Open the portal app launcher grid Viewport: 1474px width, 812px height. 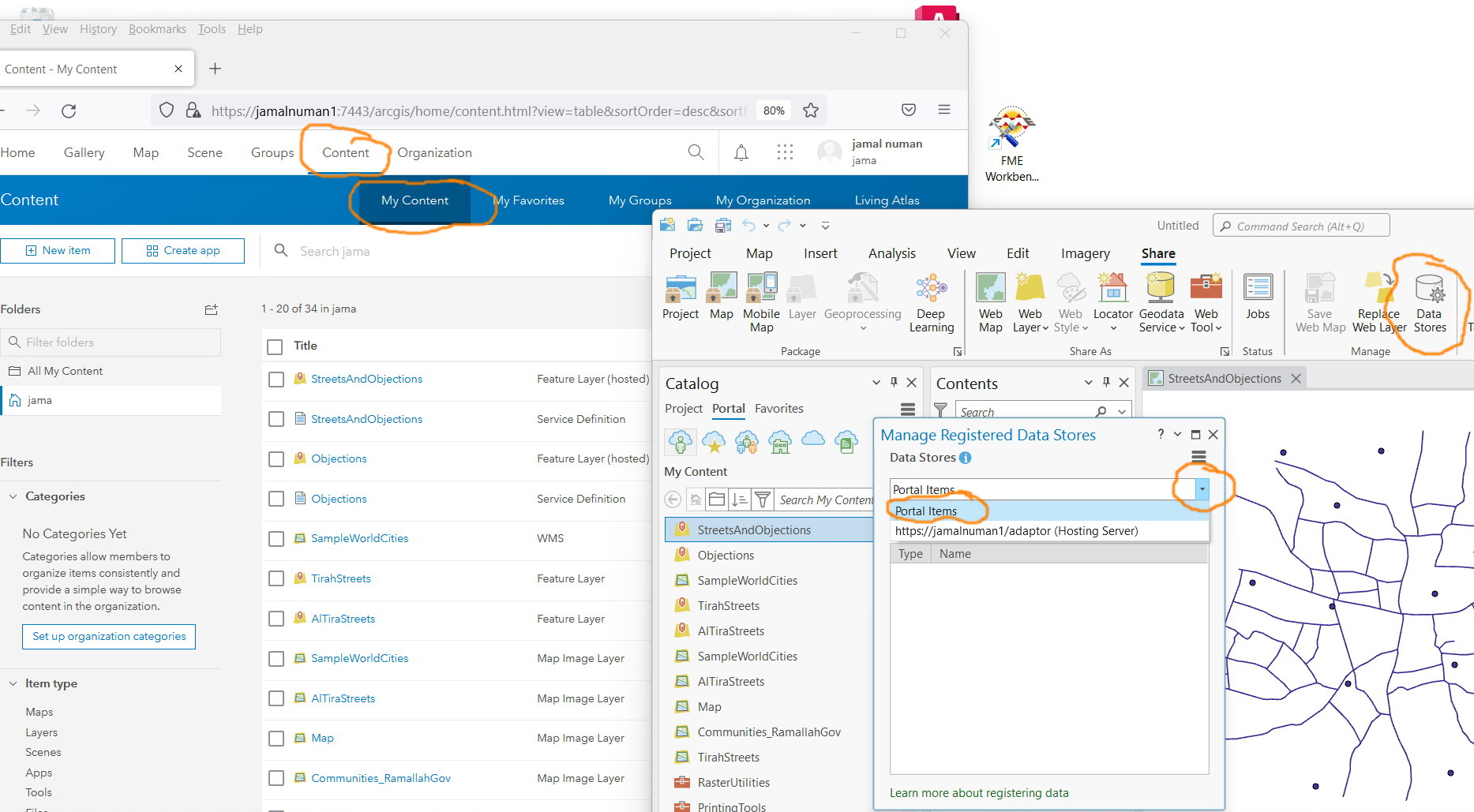pyautogui.click(x=785, y=152)
